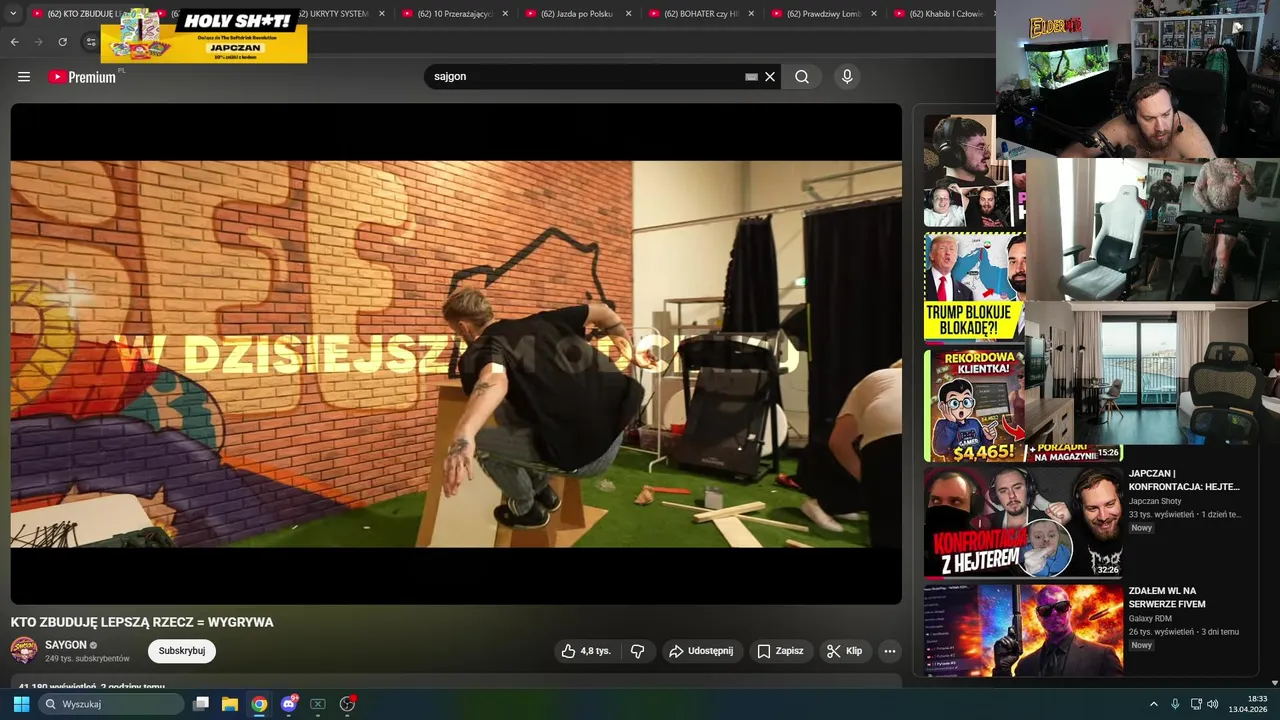Switch to the Prawdziwy Lomb tab
The image size is (1280, 720).
(x=824, y=14)
